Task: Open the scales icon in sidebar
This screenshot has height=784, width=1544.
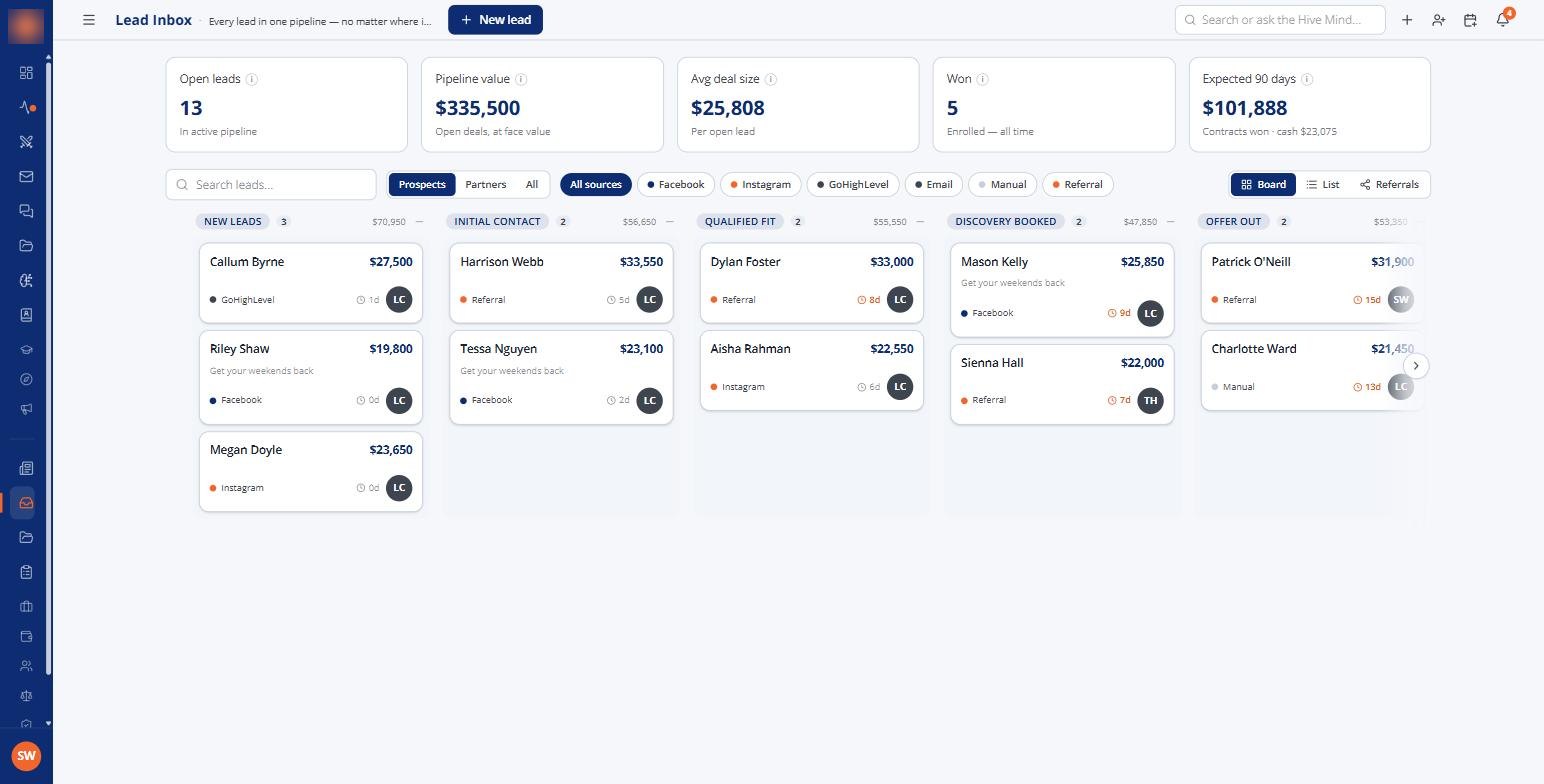Action: pos(26,696)
